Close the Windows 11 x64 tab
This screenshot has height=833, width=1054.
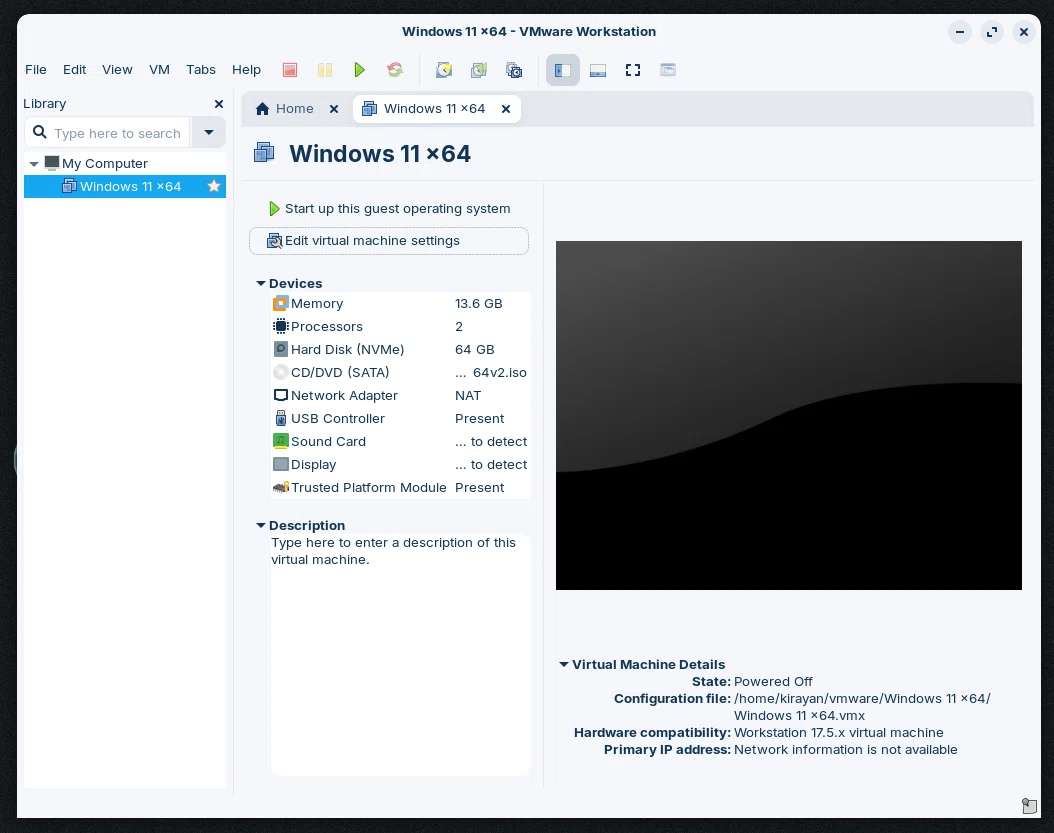click(506, 109)
